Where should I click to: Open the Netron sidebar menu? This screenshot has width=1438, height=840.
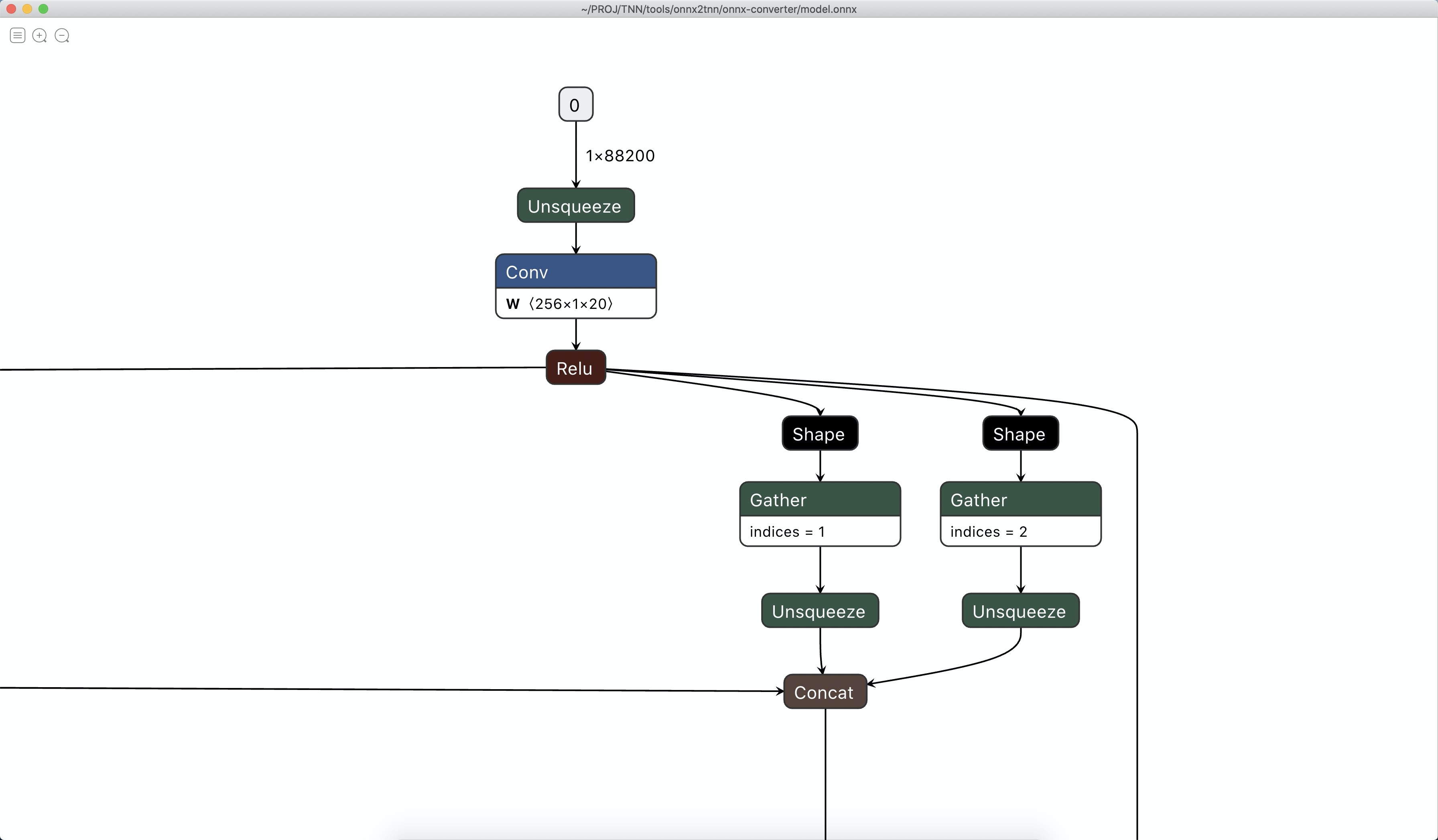click(x=17, y=35)
